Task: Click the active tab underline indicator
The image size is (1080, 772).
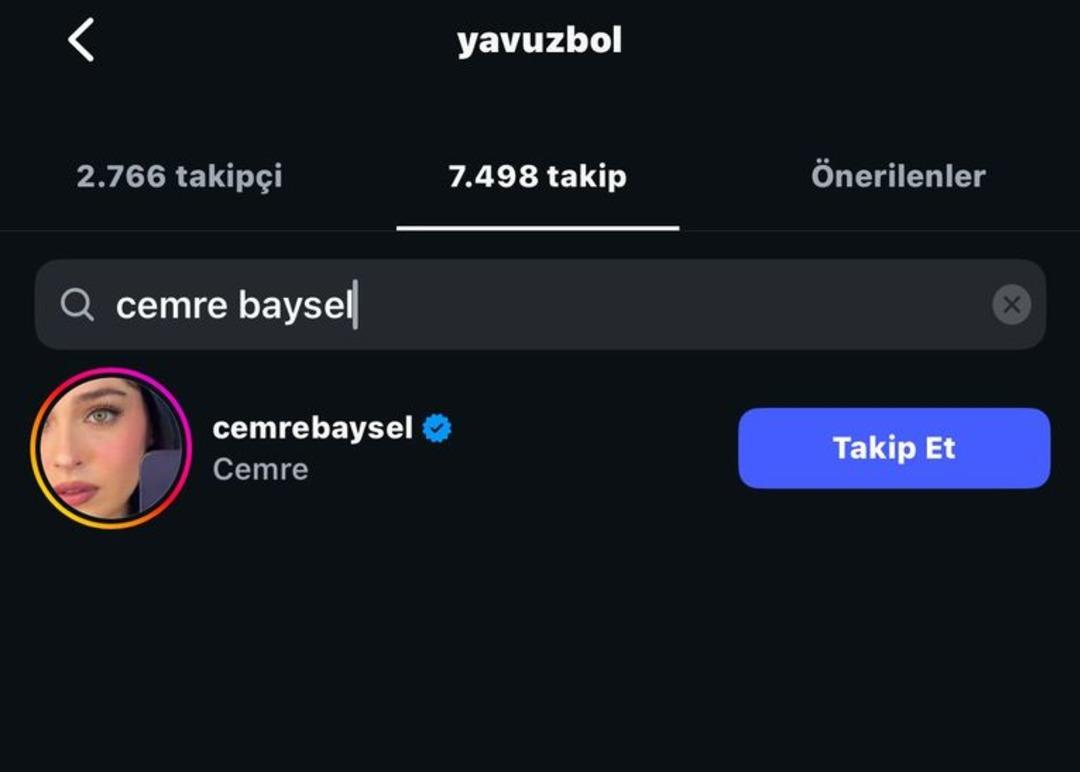Action: [539, 227]
